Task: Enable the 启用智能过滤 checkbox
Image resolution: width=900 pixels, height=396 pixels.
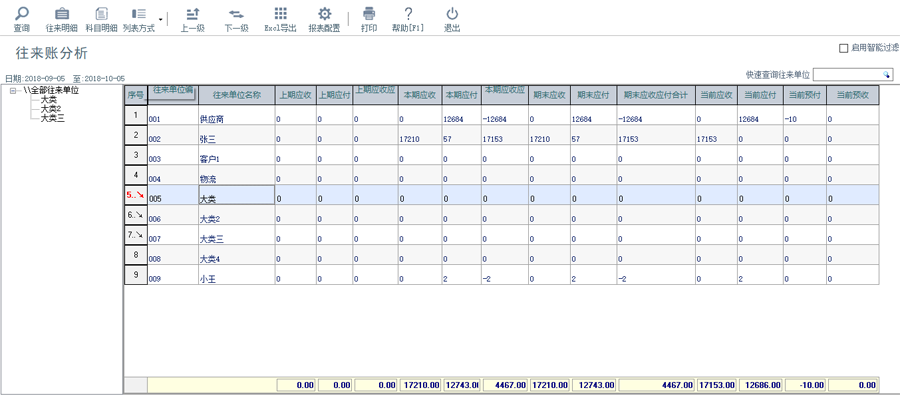Action: point(843,49)
